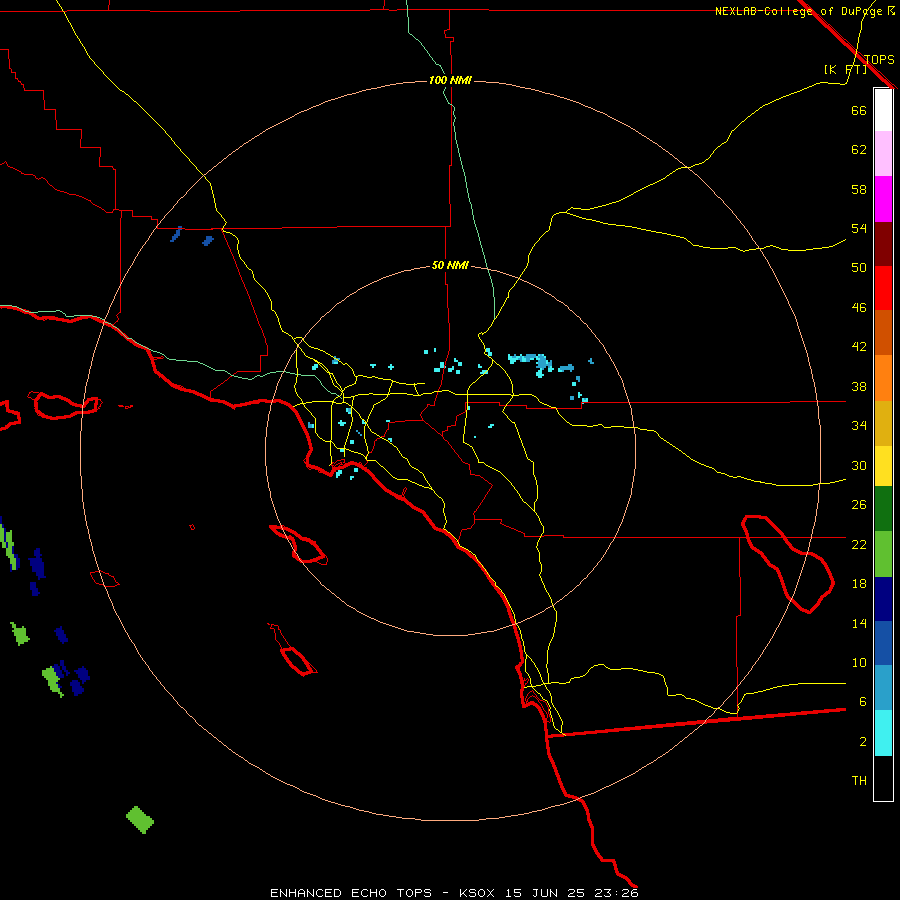Click the legend value 58
Screen dimensions: 900x900
[x=859, y=189]
